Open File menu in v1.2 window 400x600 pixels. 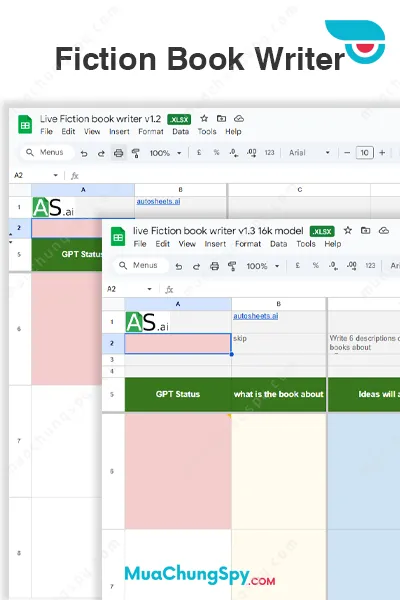pos(47,131)
